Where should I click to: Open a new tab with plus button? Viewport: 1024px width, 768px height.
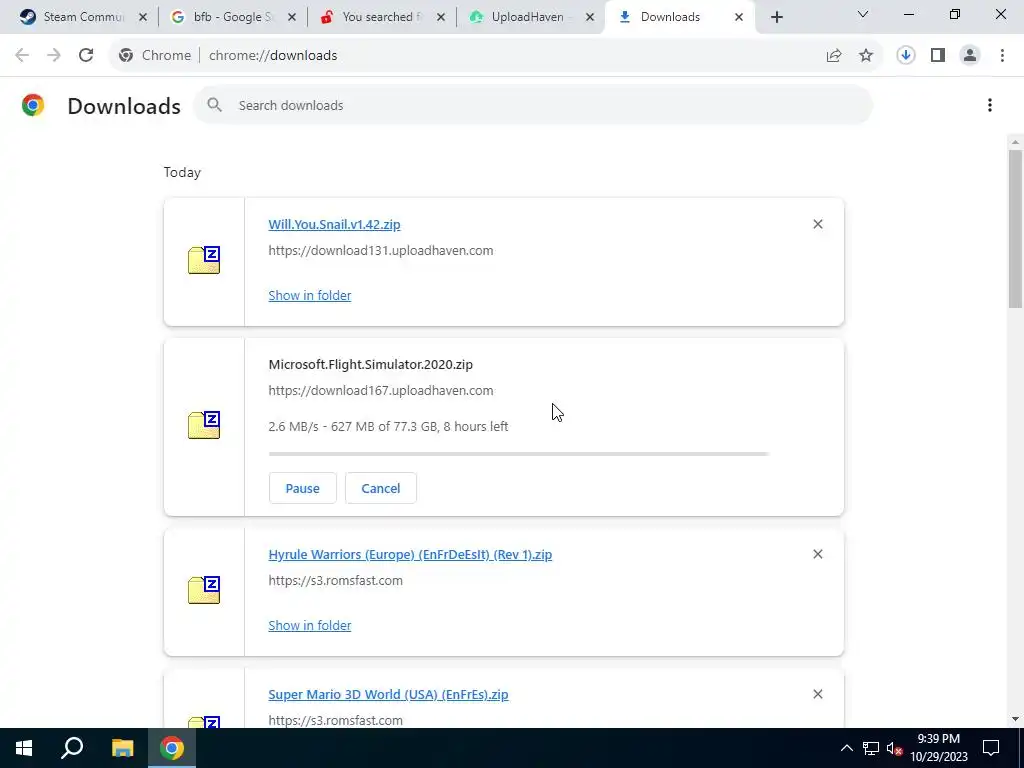[x=776, y=17]
